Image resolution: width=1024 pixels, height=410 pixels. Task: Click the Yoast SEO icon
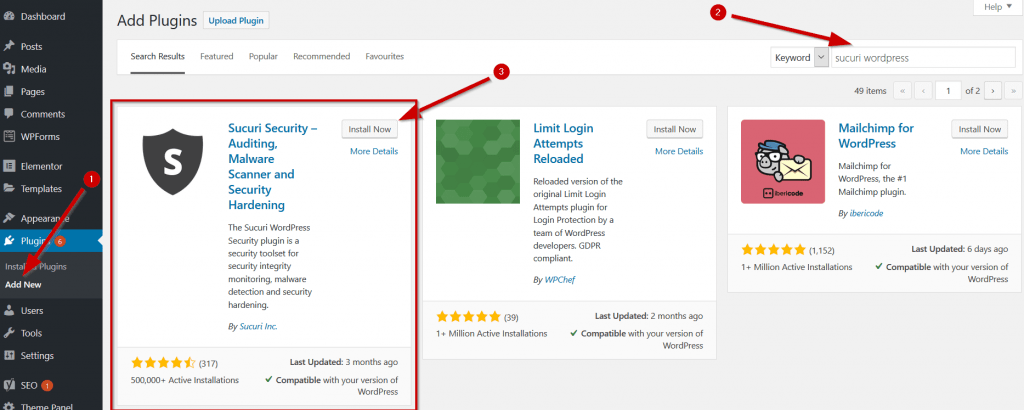pyautogui.click(x=9, y=385)
